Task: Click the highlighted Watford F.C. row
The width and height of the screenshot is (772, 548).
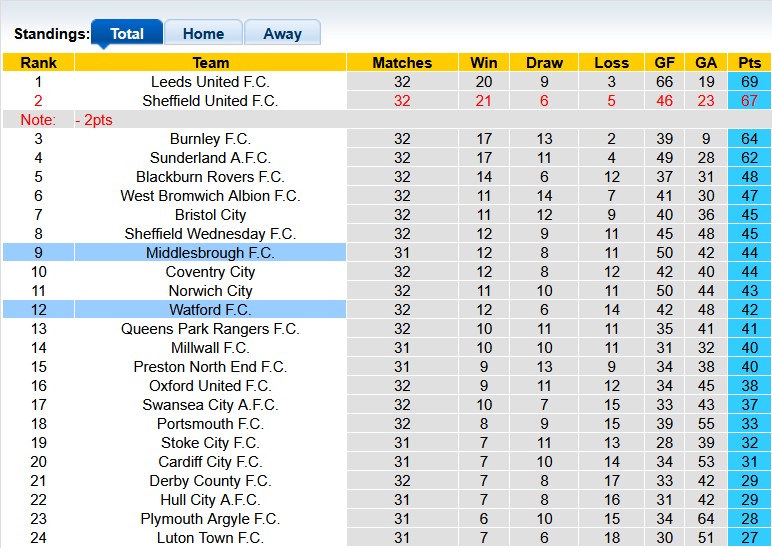Action: point(210,310)
